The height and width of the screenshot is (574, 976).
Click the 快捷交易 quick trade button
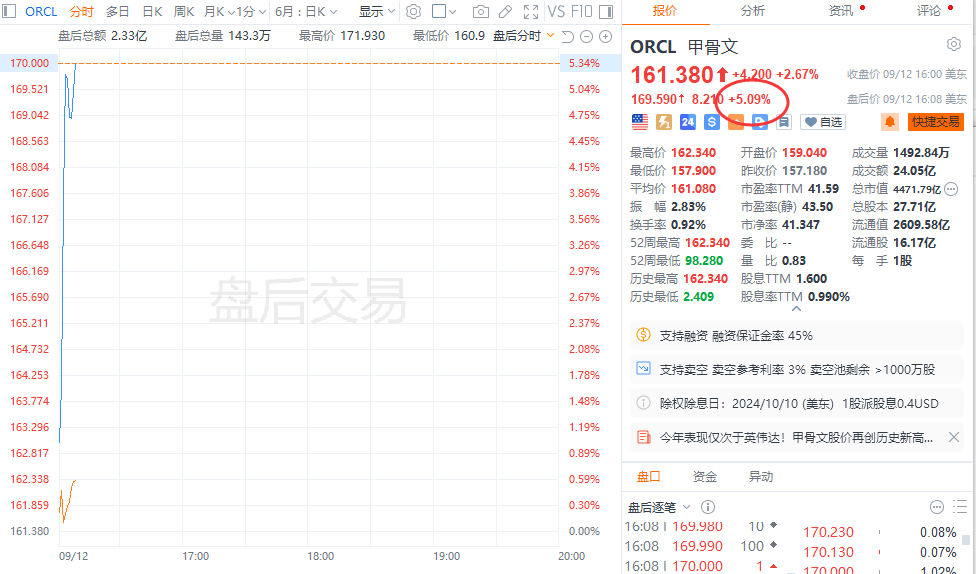[x=936, y=122]
